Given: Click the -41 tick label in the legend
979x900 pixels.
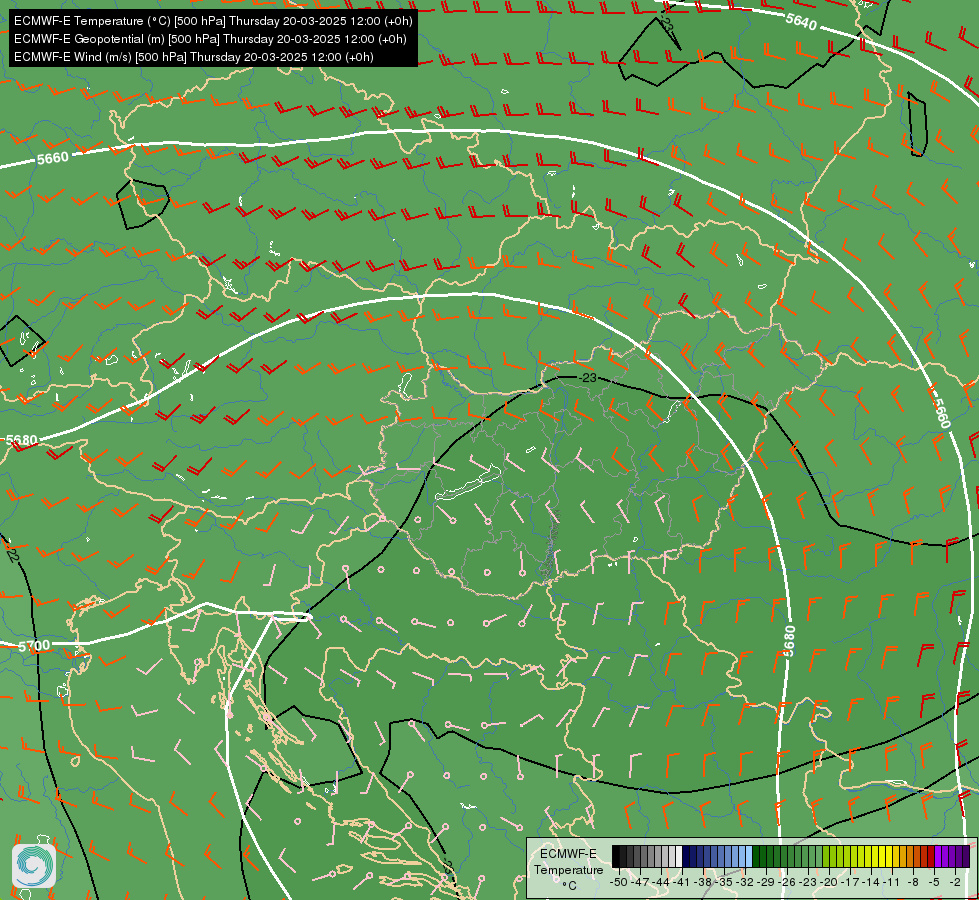Looking at the screenshot, I should (x=682, y=882).
